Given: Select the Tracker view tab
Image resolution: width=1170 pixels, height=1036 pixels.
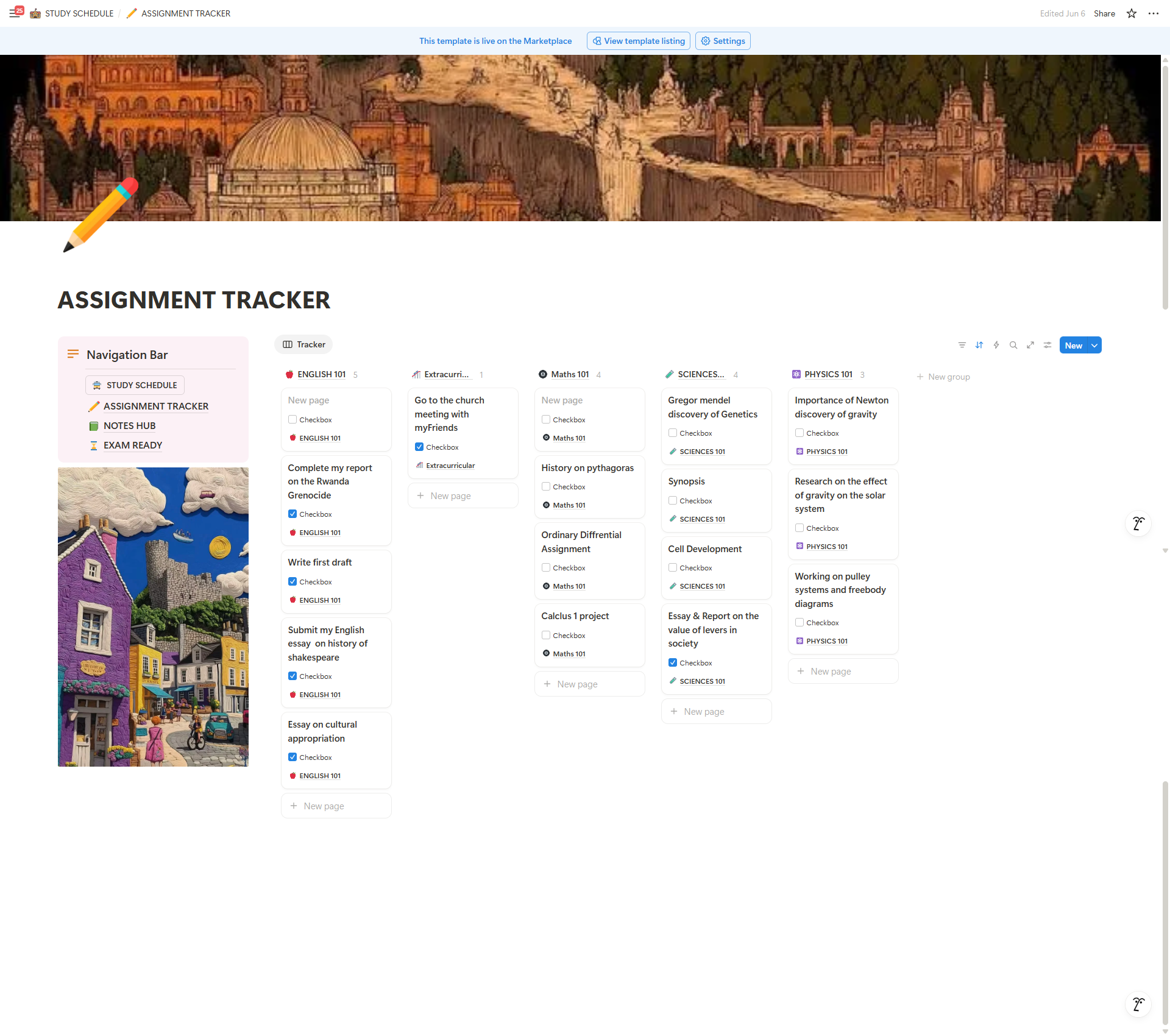Looking at the screenshot, I should point(303,344).
